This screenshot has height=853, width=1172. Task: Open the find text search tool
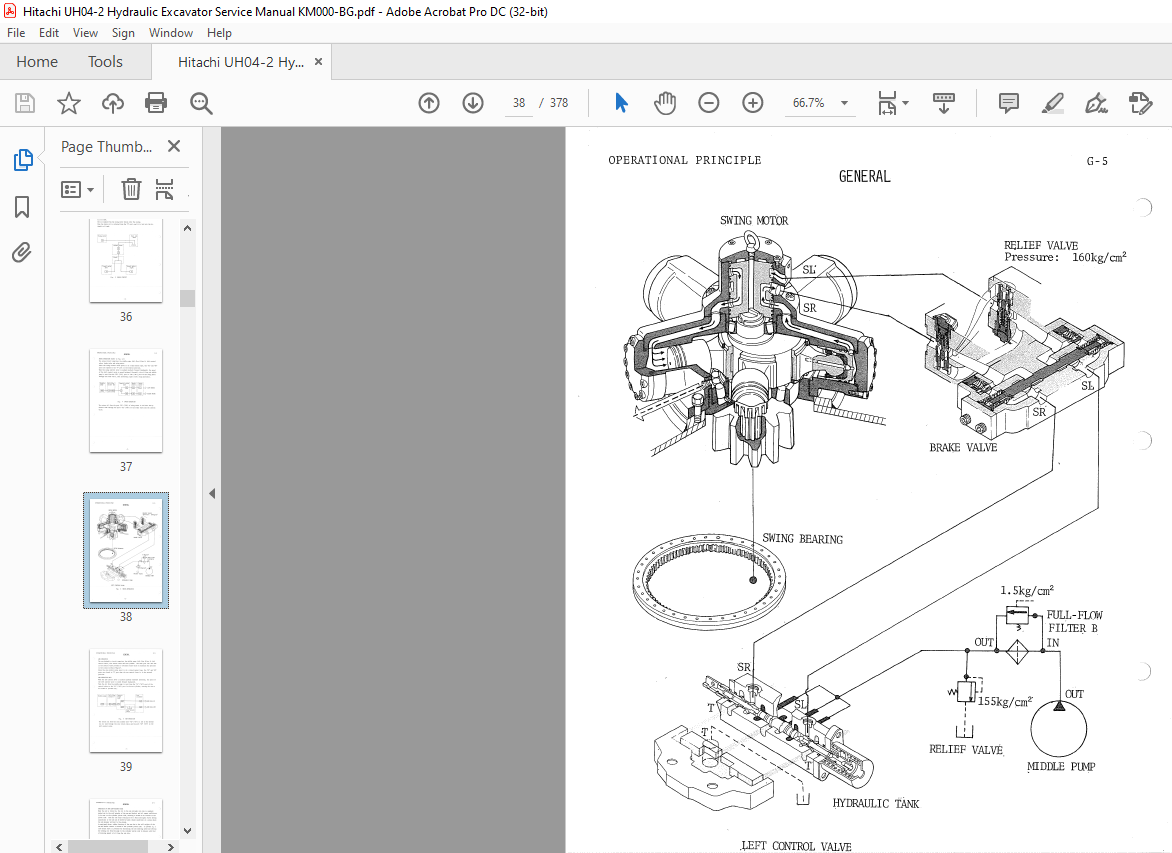[201, 103]
